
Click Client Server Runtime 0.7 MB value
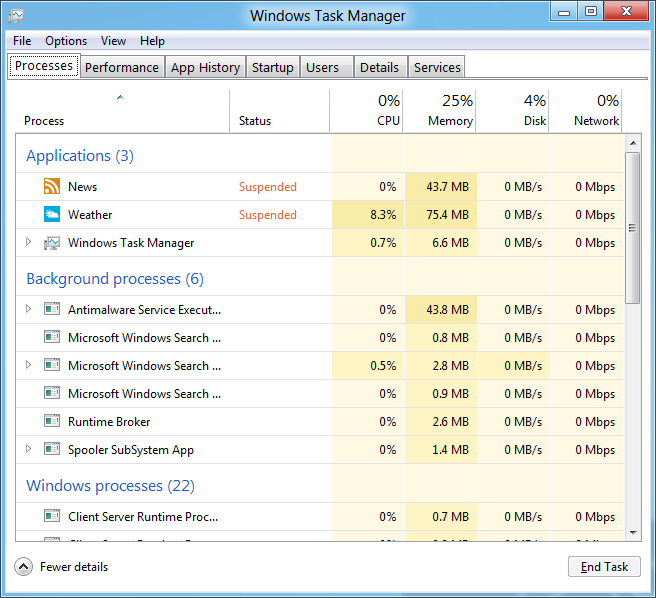(x=451, y=517)
